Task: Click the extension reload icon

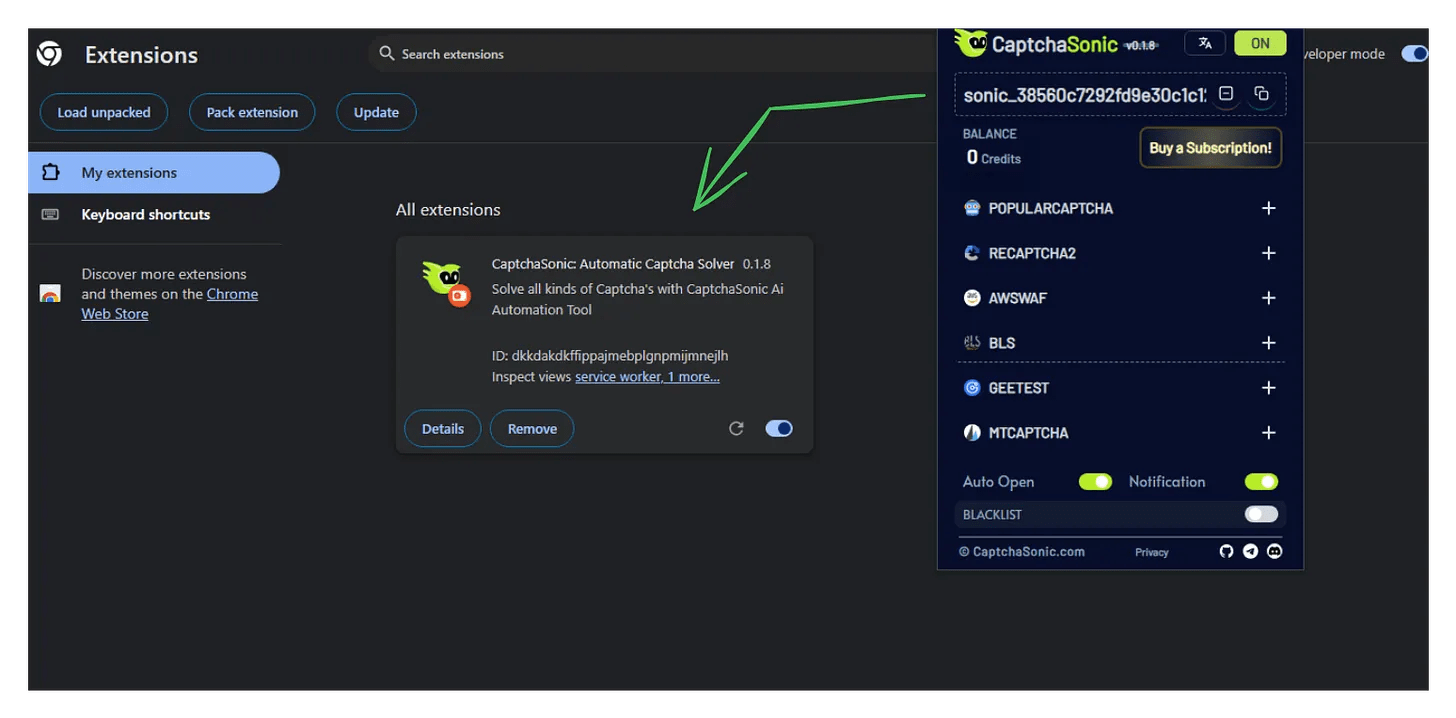Action: 736,428
